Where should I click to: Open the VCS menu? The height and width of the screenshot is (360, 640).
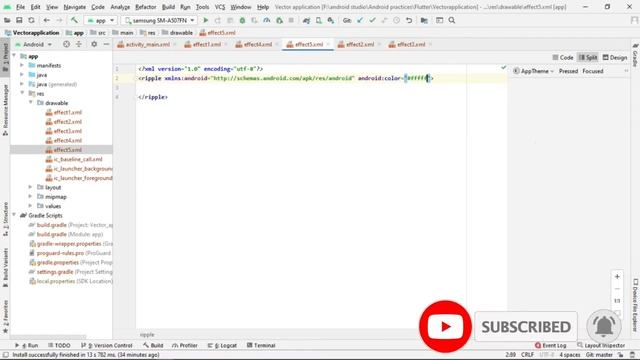220,7
